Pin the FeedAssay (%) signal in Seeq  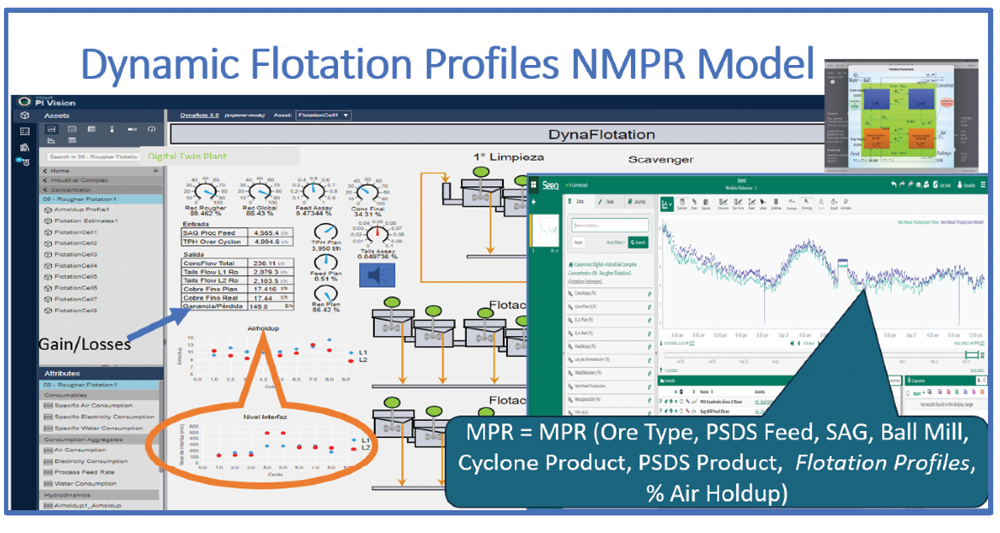click(x=649, y=347)
